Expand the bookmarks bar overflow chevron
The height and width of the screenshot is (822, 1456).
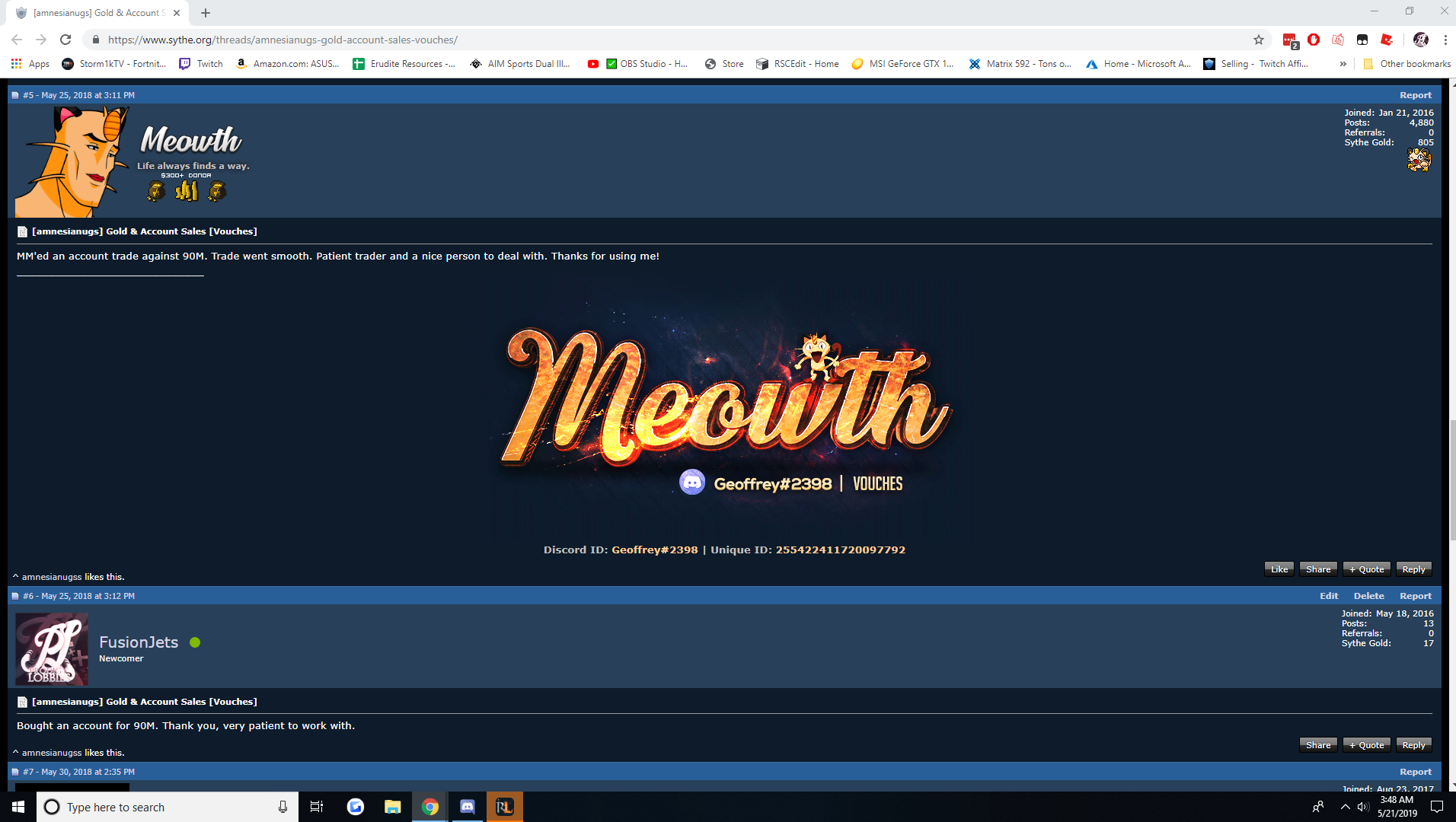[x=1343, y=64]
